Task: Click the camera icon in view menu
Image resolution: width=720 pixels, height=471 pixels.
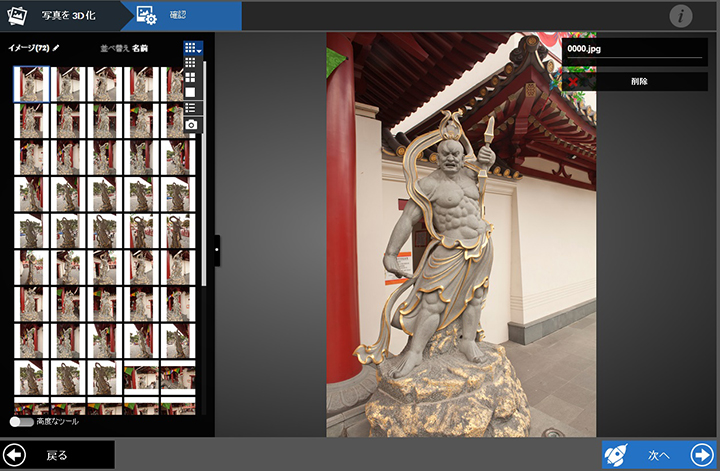Action: pos(191,125)
